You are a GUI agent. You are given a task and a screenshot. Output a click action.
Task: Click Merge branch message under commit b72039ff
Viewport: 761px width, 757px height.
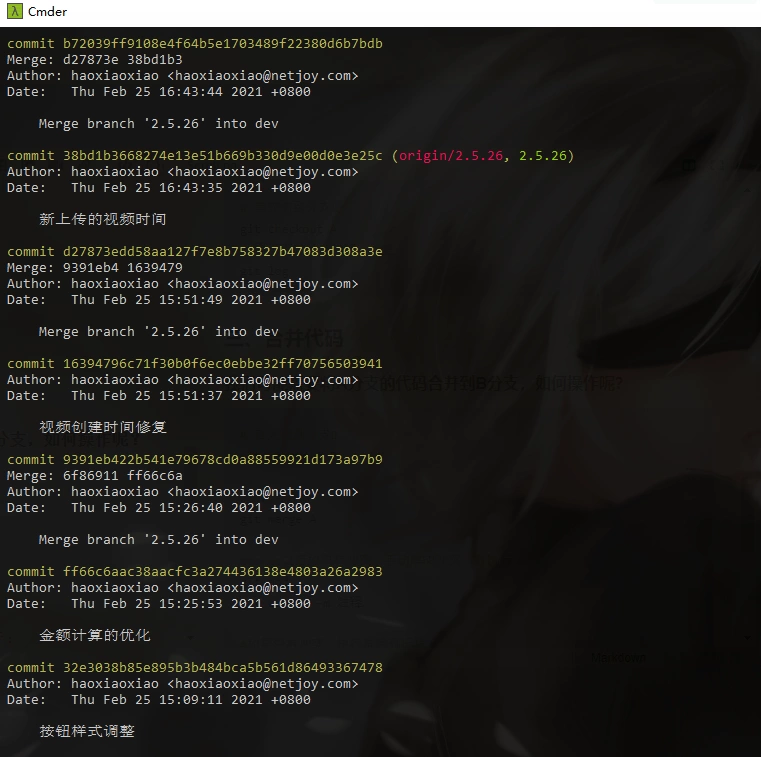click(159, 124)
